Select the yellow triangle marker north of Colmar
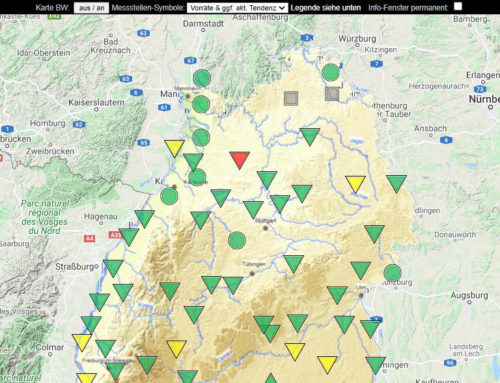Image resolution: width=500 pixels, height=383 pixels. coord(82,342)
